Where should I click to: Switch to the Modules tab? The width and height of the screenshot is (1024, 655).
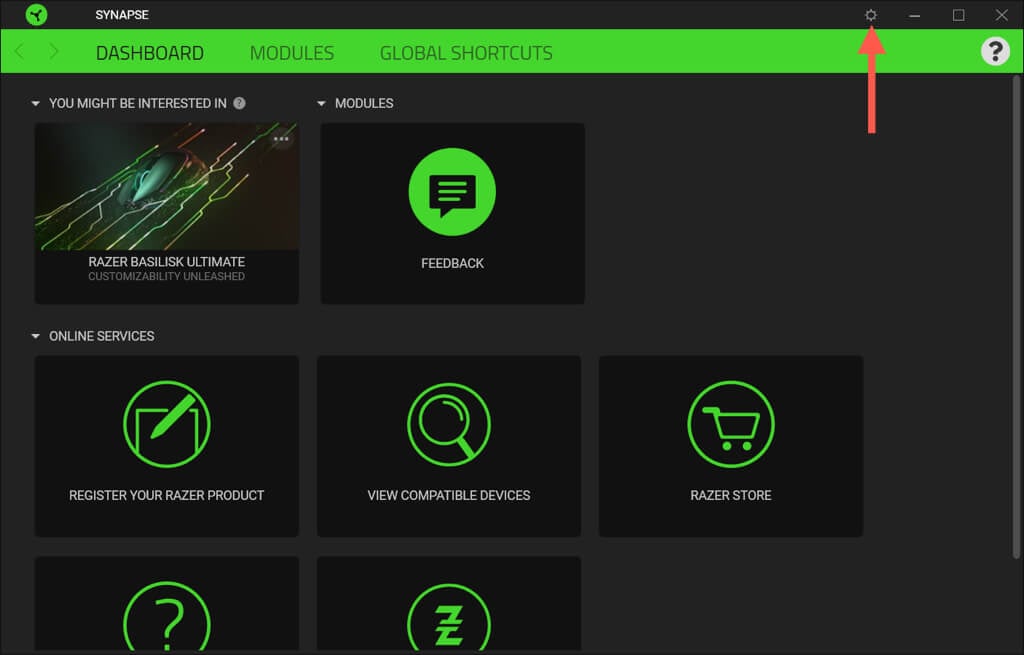pos(292,53)
